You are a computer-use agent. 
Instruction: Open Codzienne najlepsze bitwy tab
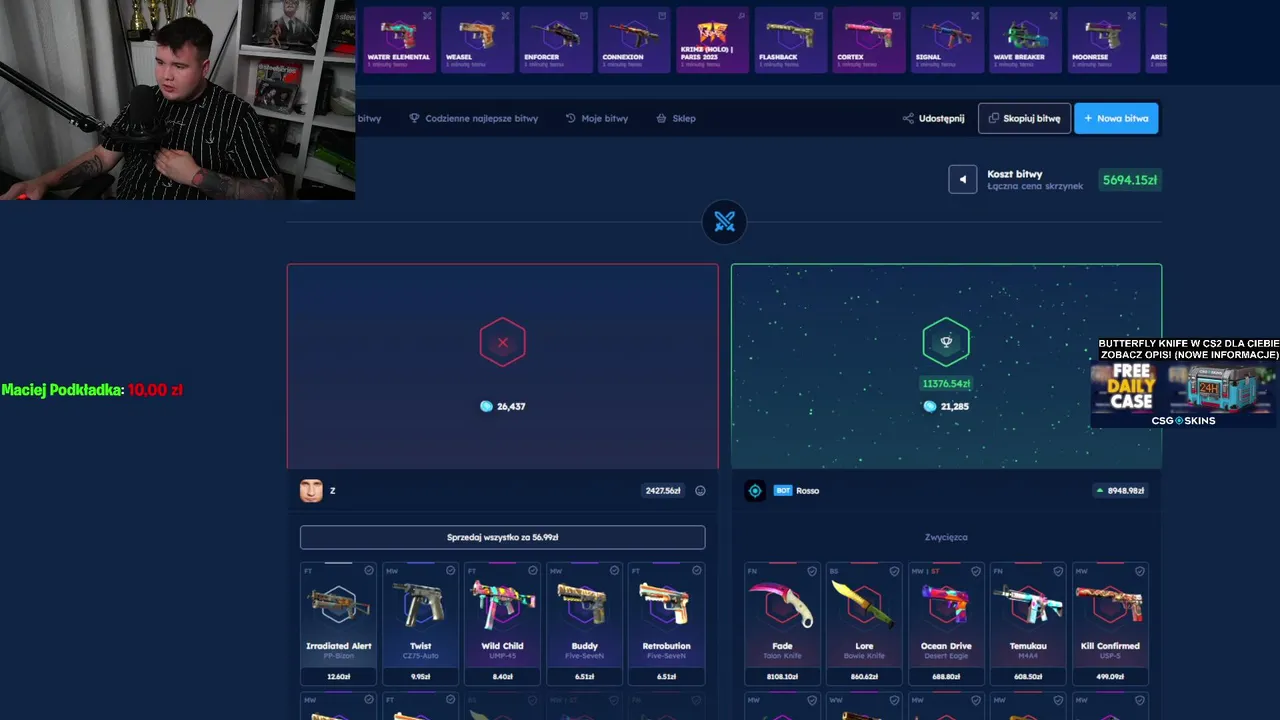474,118
